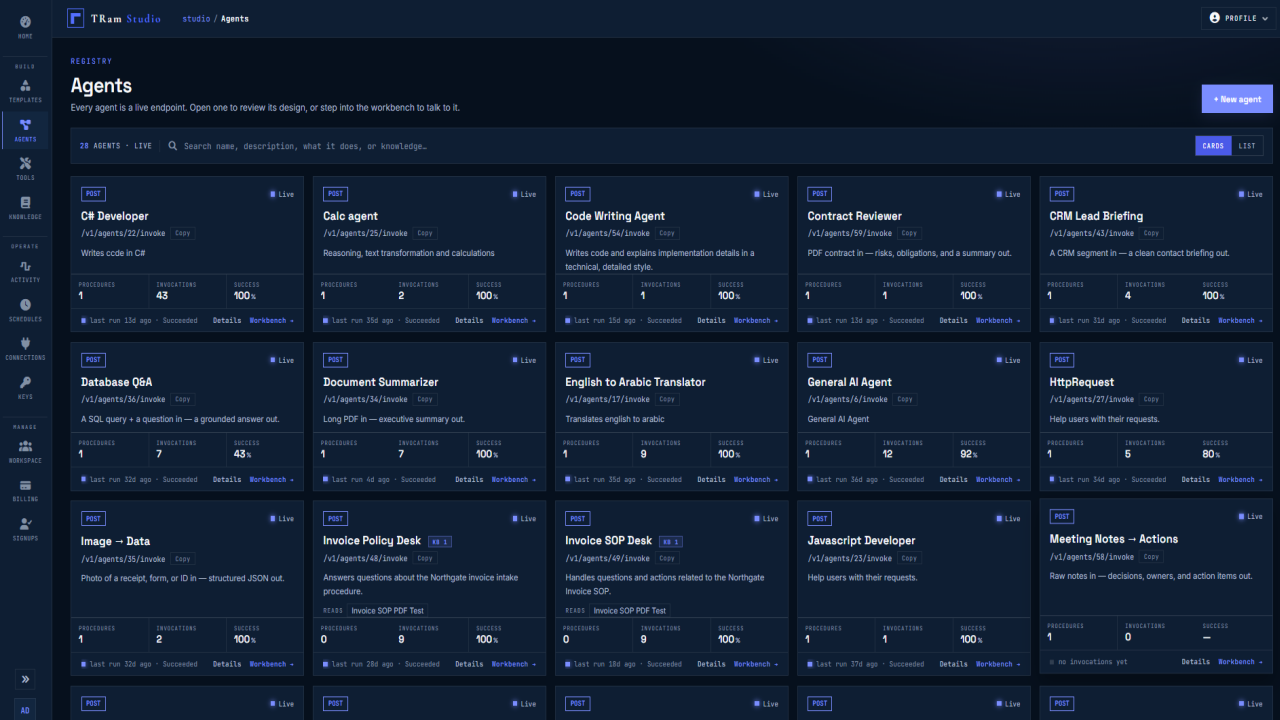The image size is (1280, 720).
Task: Open Workbench for Invoice Policy Desk
Action: click(514, 664)
